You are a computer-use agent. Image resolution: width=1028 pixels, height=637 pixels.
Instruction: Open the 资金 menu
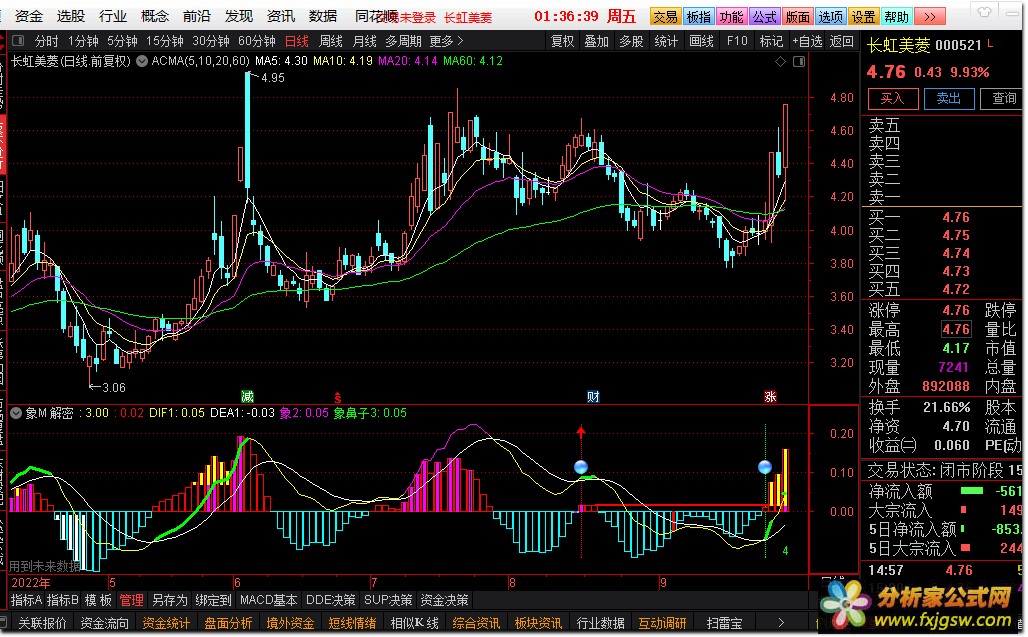click(28, 16)
